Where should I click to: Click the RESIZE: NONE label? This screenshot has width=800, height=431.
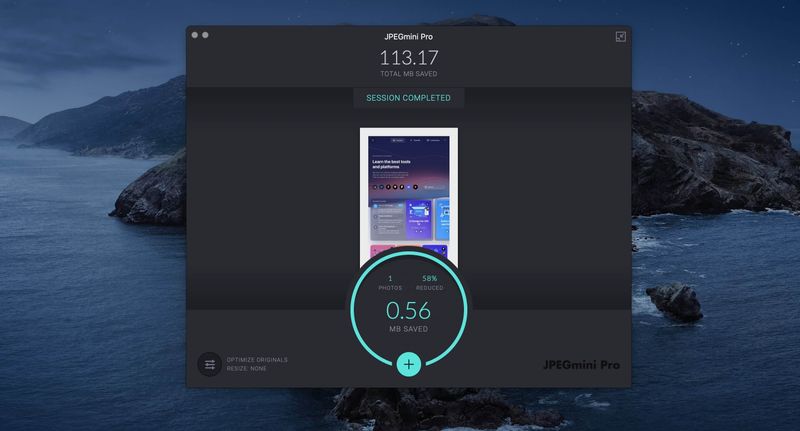246,368
